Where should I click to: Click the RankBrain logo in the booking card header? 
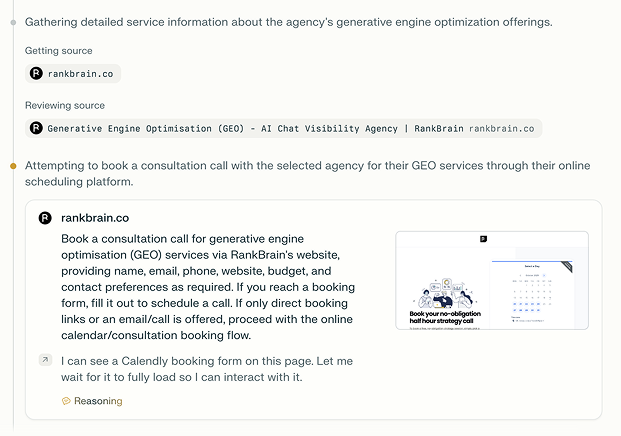click(45, 218)
